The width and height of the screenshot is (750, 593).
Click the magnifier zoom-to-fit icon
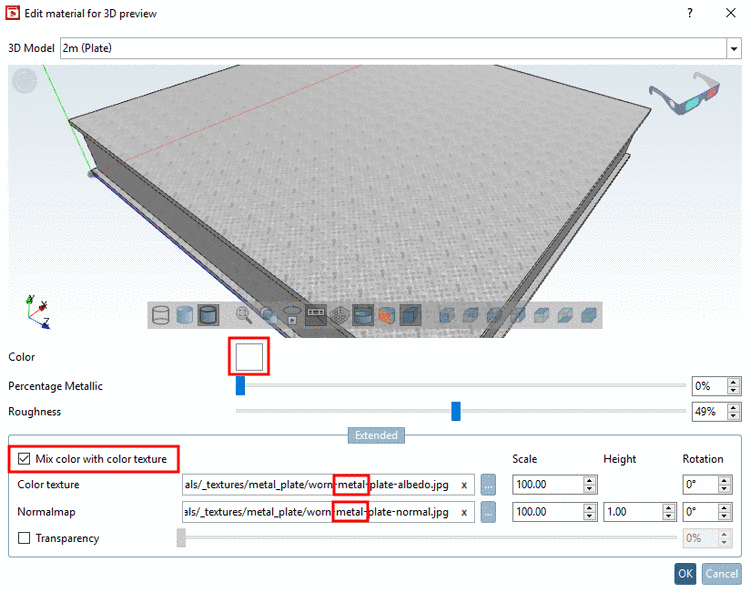244,316
